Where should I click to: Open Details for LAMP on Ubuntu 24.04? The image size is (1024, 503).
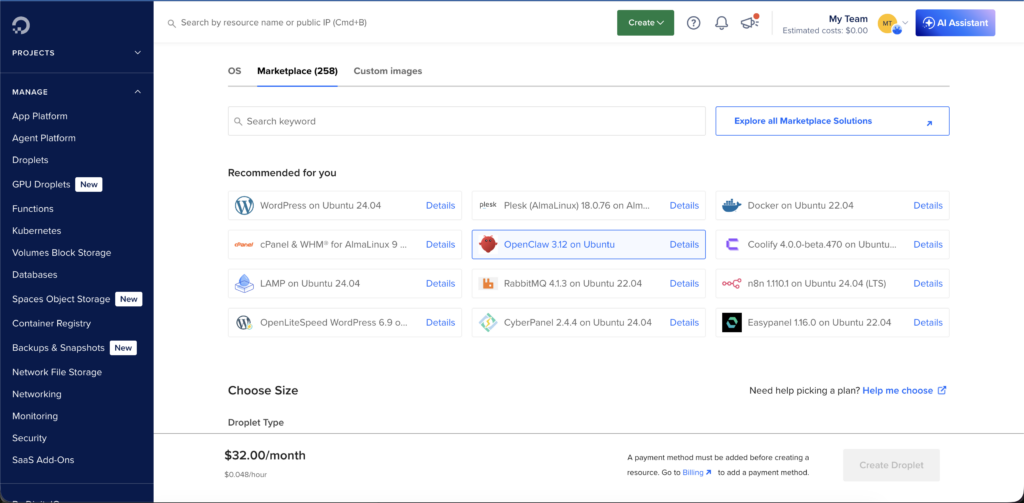point(440,284)
